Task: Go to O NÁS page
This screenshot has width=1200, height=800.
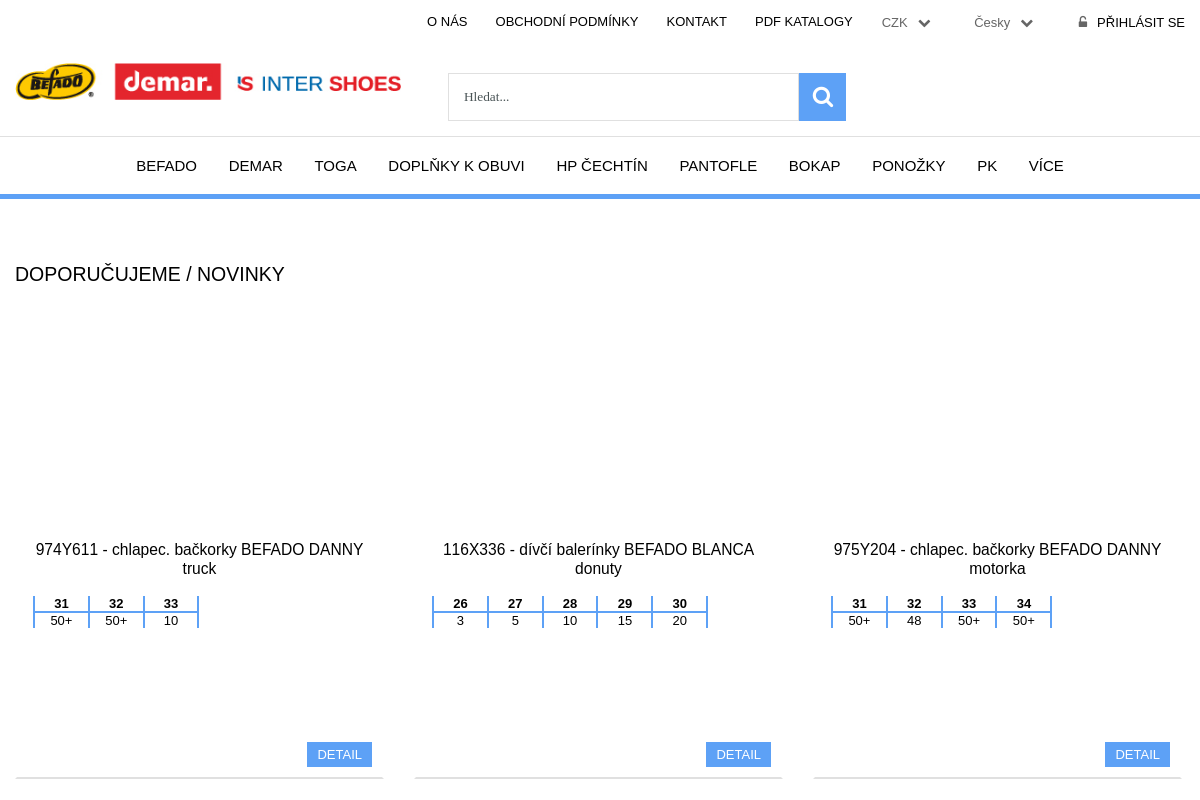Action: pos(447,22)
